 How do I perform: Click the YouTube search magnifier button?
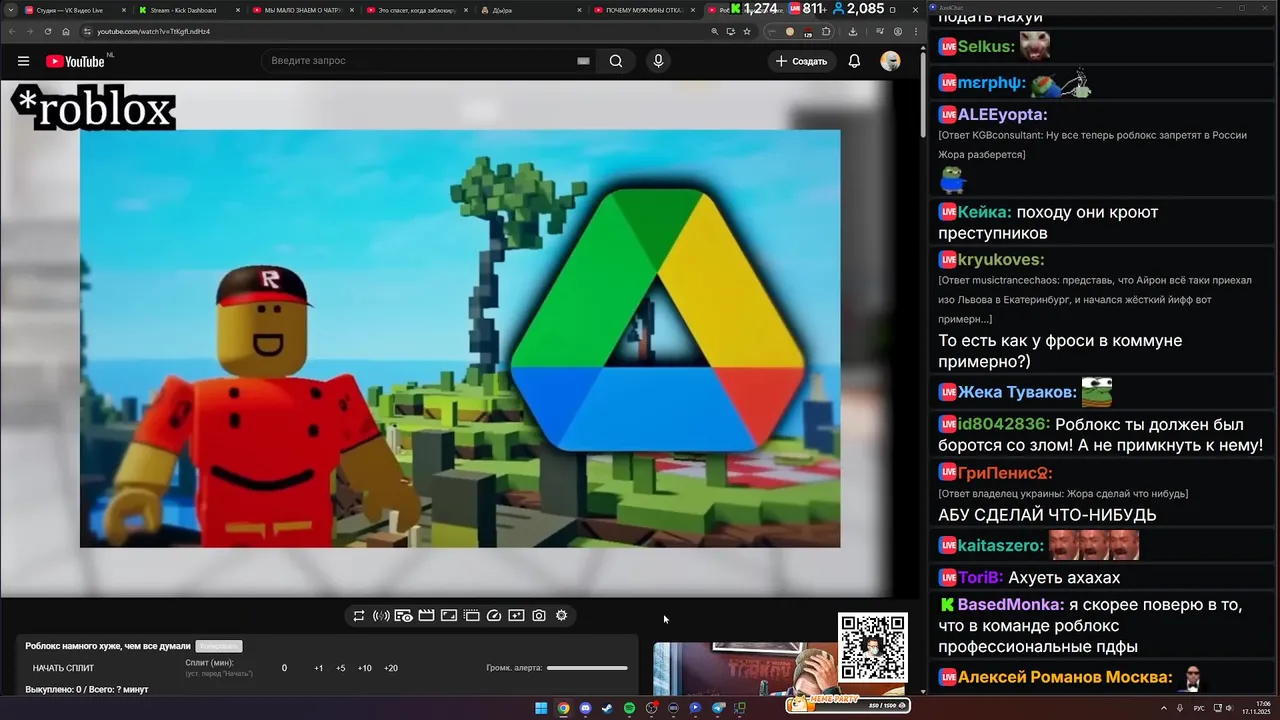[616, 61]
